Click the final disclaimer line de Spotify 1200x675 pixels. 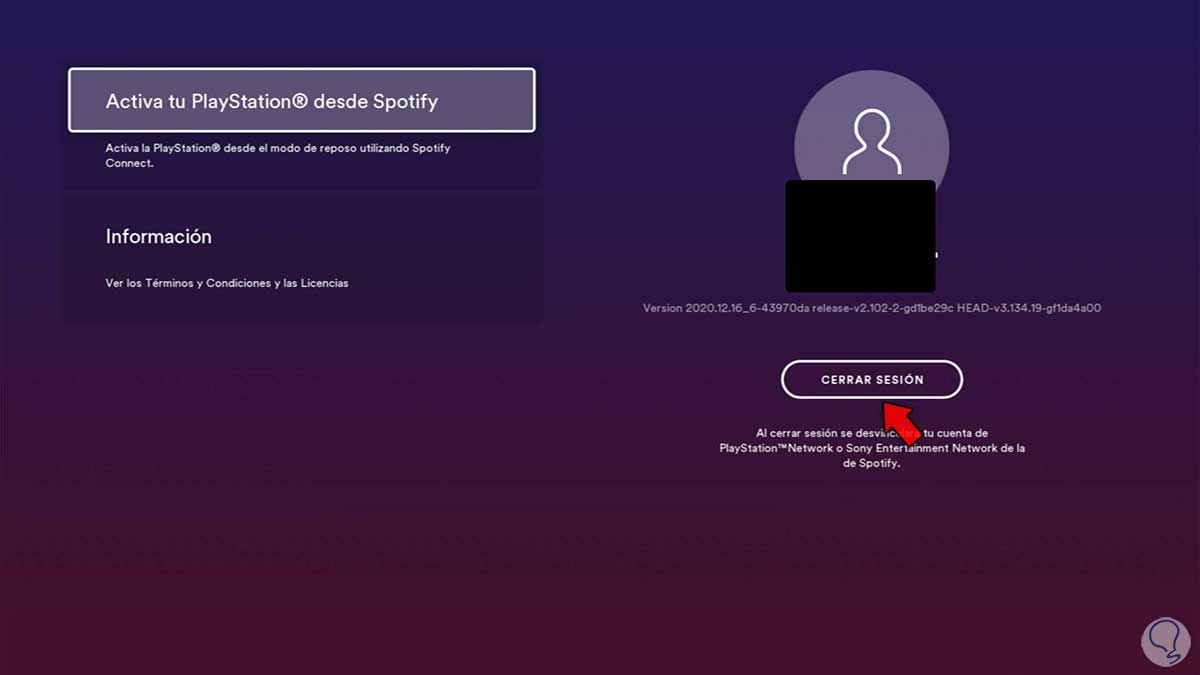pos(873,464)
